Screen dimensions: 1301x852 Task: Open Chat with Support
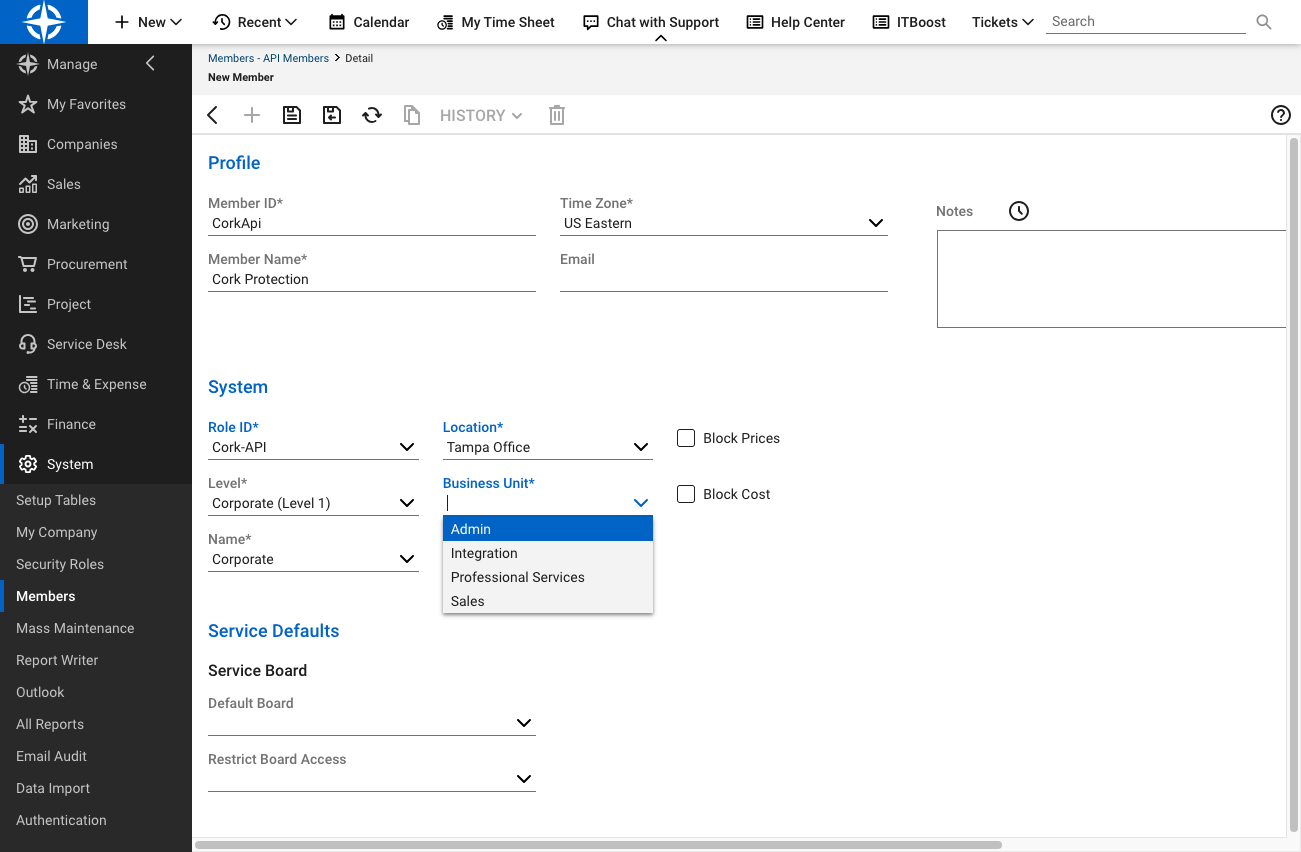click(651, 22)
